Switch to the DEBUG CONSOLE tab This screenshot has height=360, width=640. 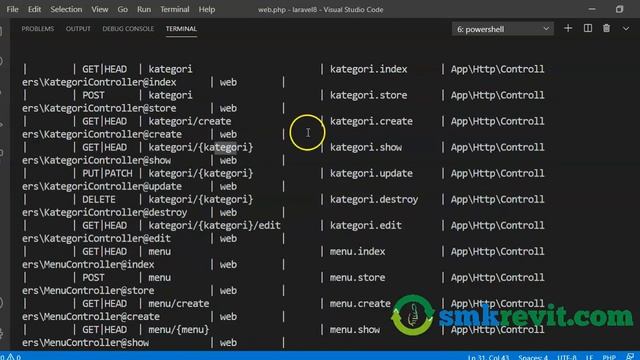pyautogui.click(x=128, y=29)
